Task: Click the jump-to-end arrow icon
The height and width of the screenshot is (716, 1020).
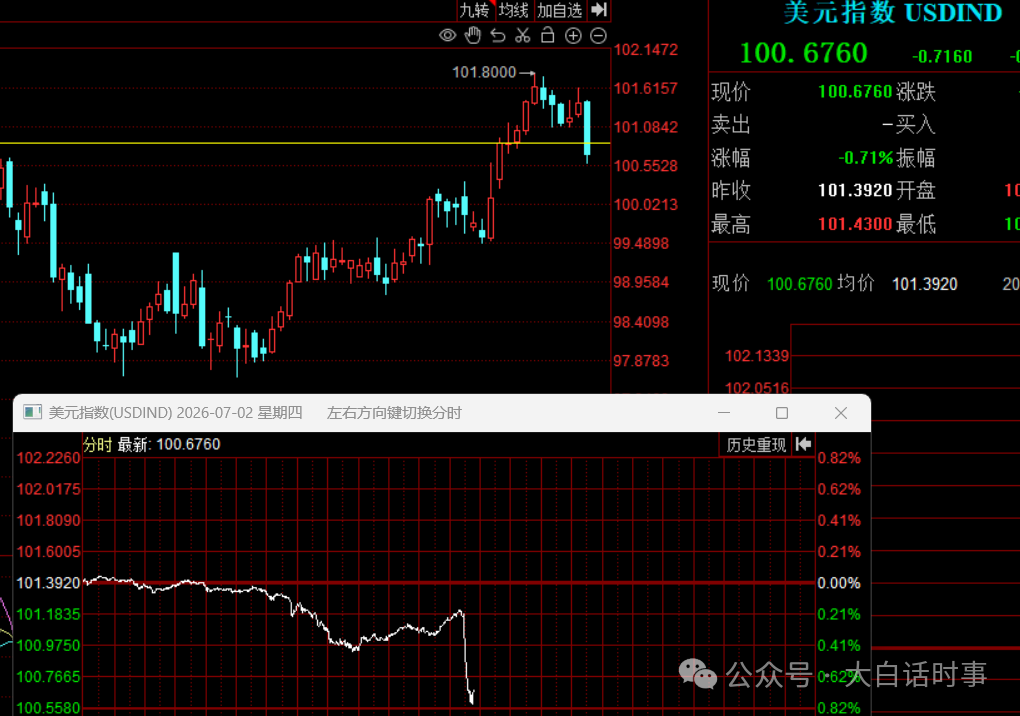Action: [599, 10]
